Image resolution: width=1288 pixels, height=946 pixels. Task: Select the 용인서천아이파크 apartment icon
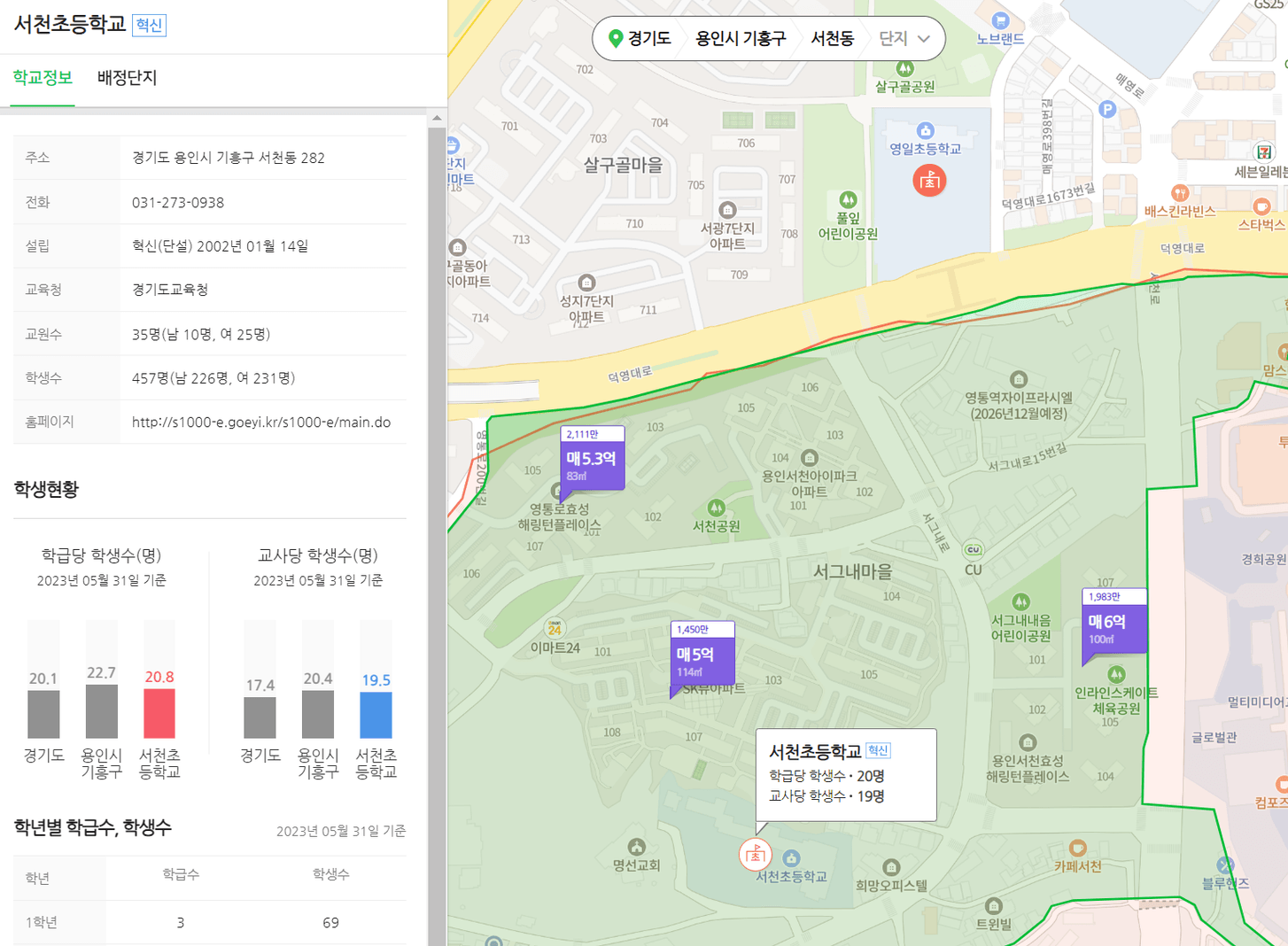tap(809, 458)
